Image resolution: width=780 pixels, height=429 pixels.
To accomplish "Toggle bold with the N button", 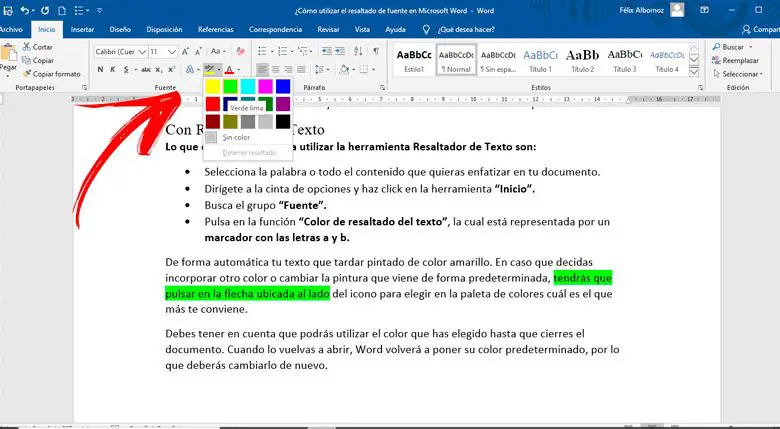I will pyautogui.click(x=100, y=69).
